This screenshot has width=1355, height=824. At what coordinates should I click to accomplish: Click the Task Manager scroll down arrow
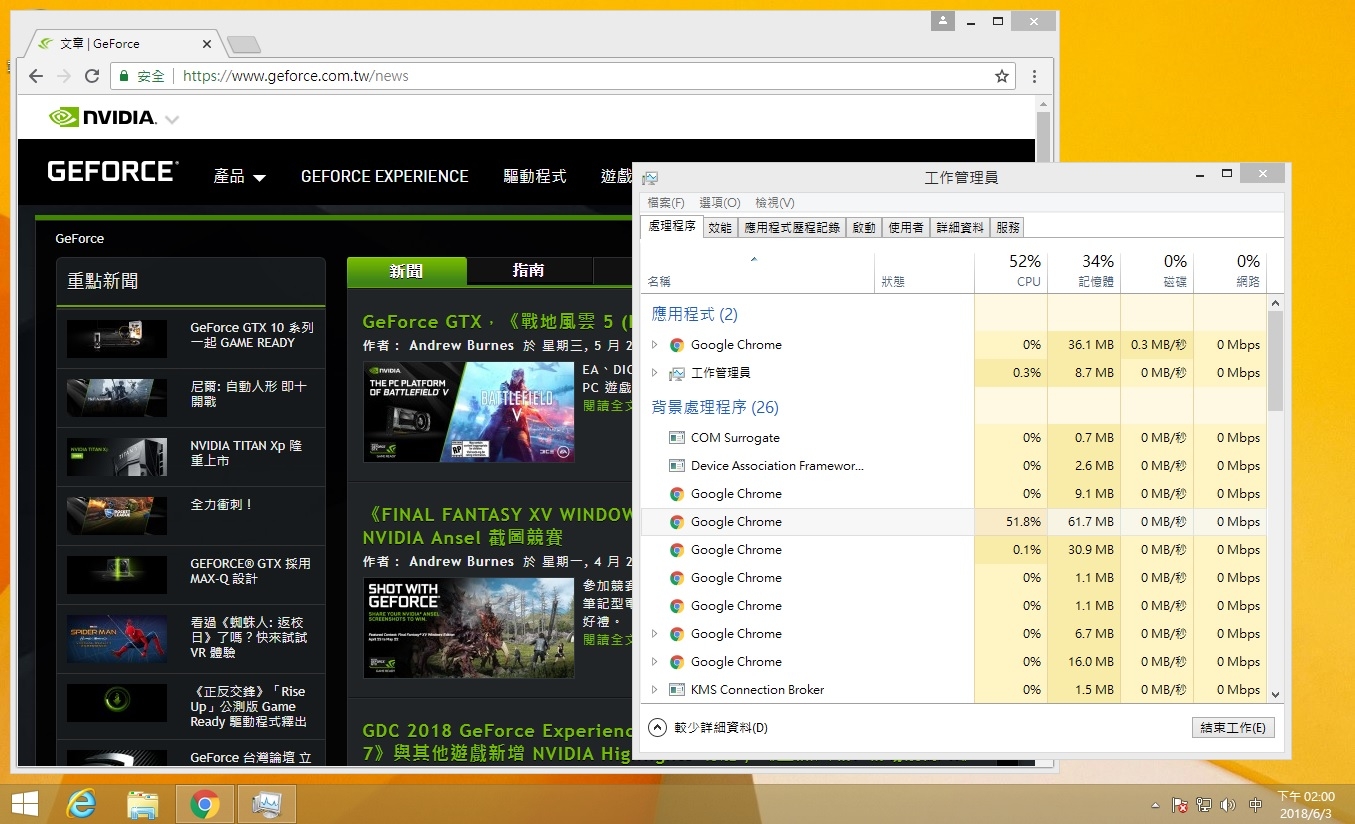pyautogui.click(x=1275, y=694)
